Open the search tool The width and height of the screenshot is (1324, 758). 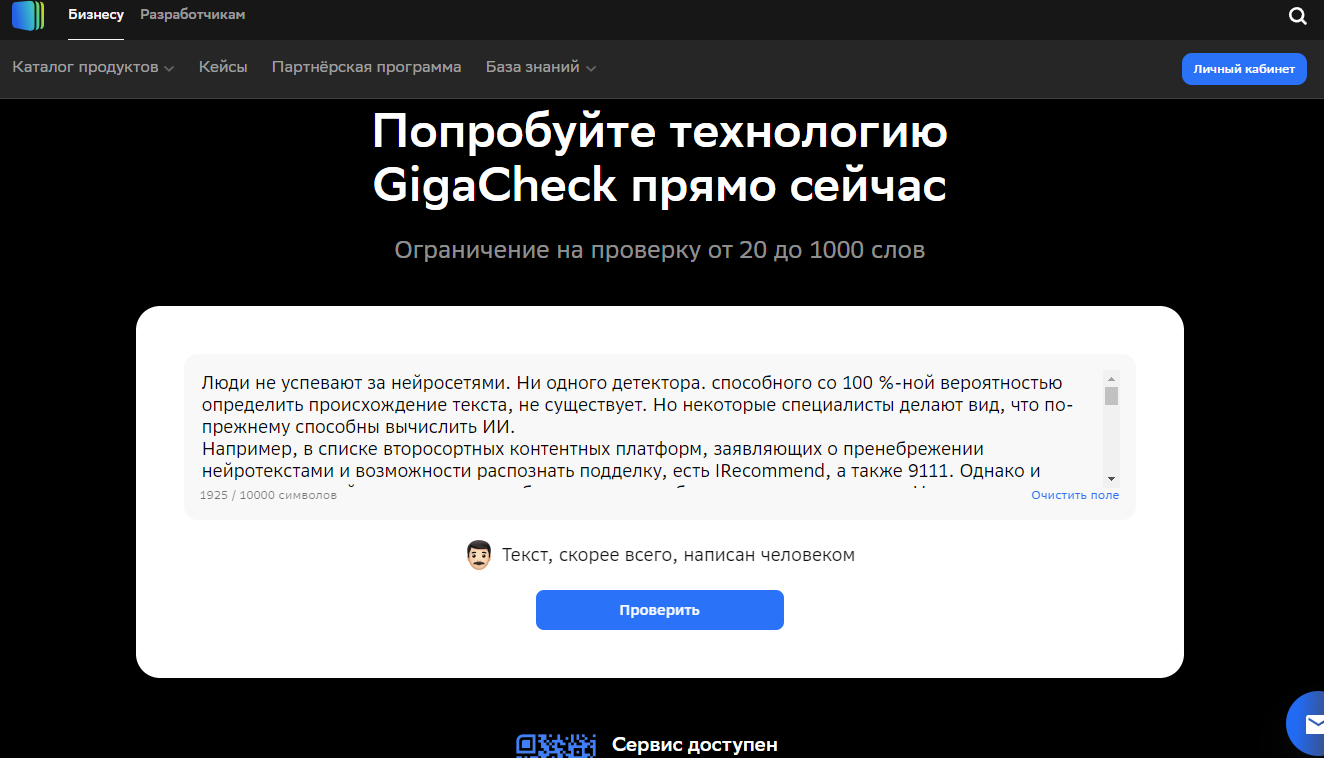(1297, 16)
